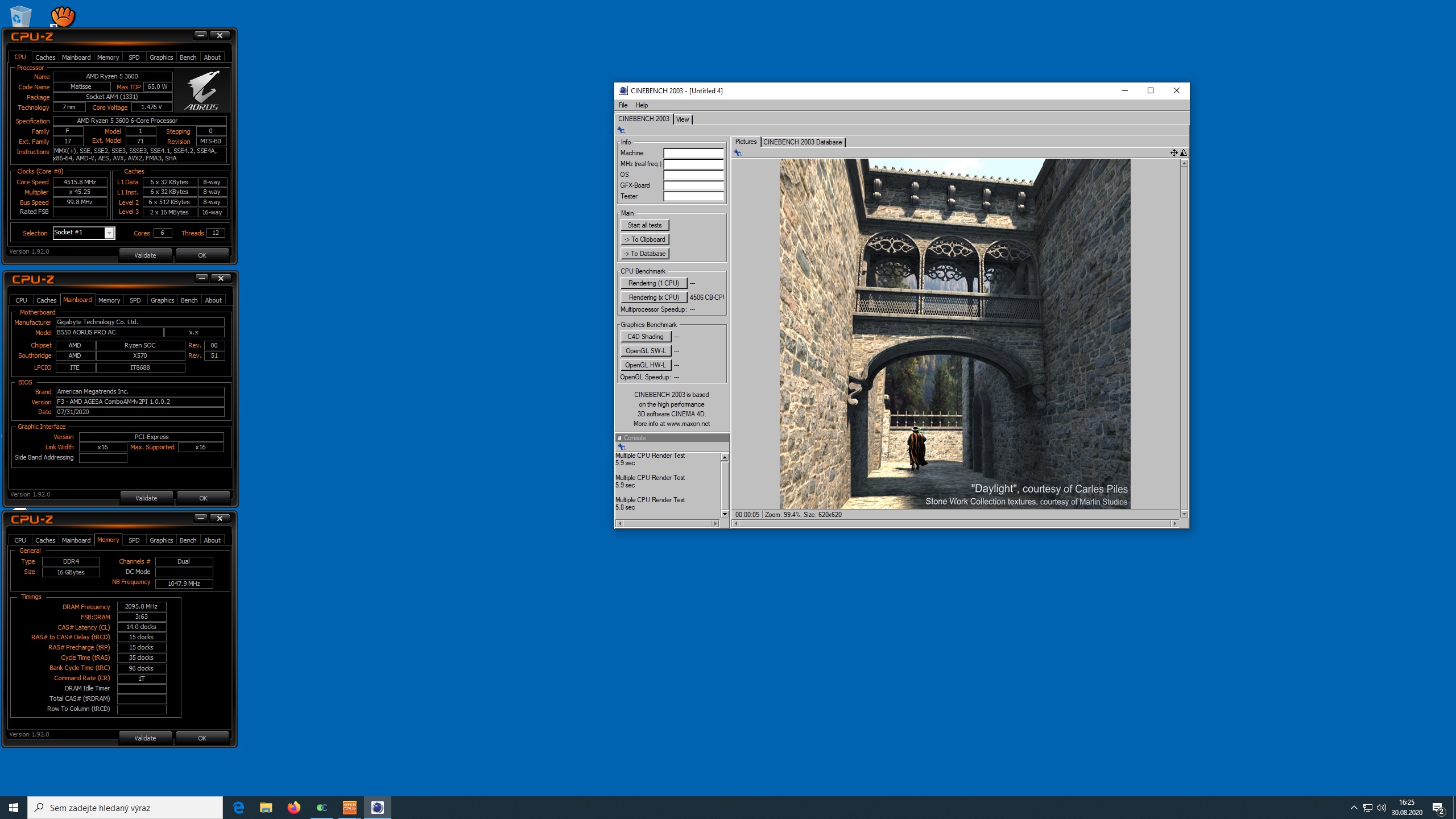Image resolution: width=1456 pixels, height=819 pixels.
Task: Minimize the top CPU-Z window
Action: pyautogui.click(x=200, y=35)
